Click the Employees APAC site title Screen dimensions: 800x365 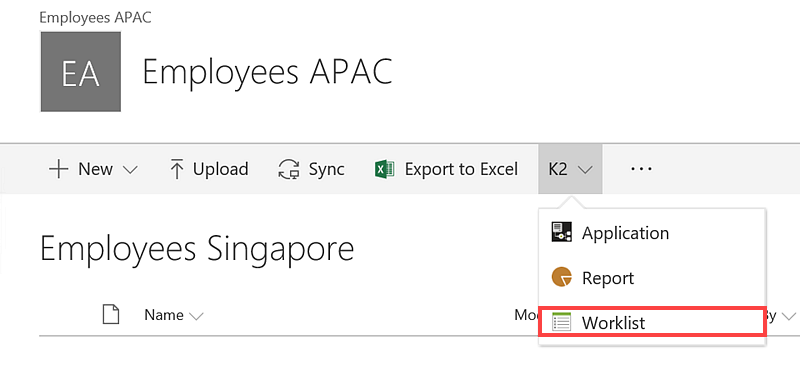(x=267, y=71)
